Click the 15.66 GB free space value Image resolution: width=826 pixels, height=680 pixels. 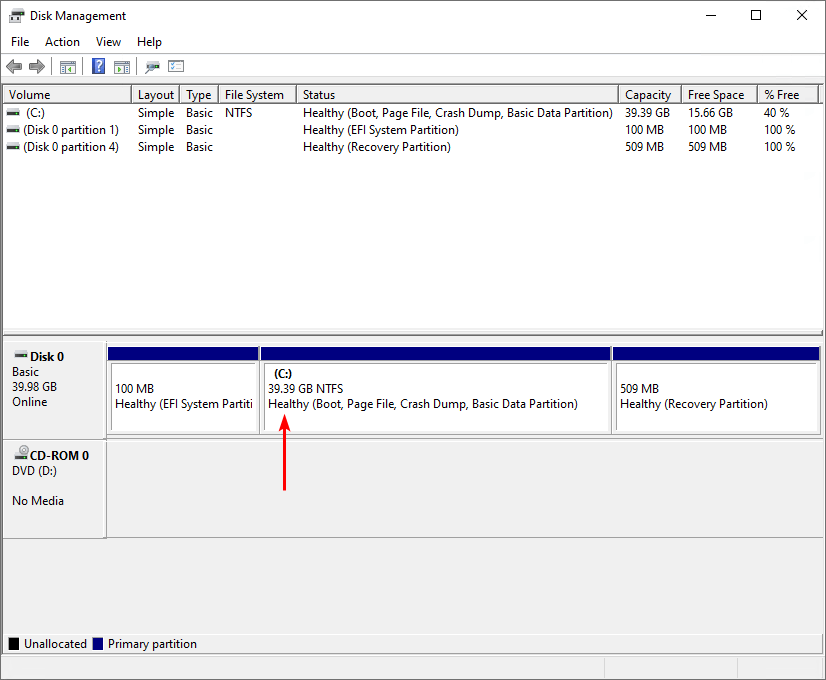(710, 113)
